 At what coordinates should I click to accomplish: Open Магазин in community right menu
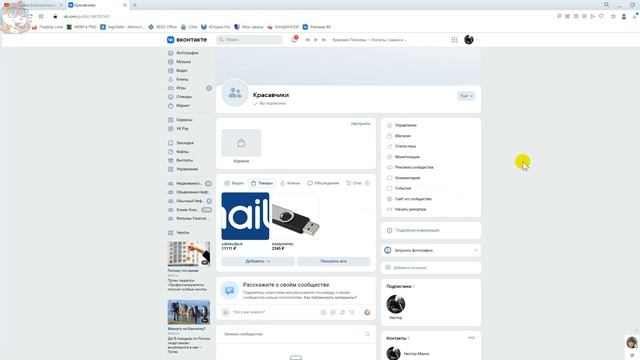point(399,136)
